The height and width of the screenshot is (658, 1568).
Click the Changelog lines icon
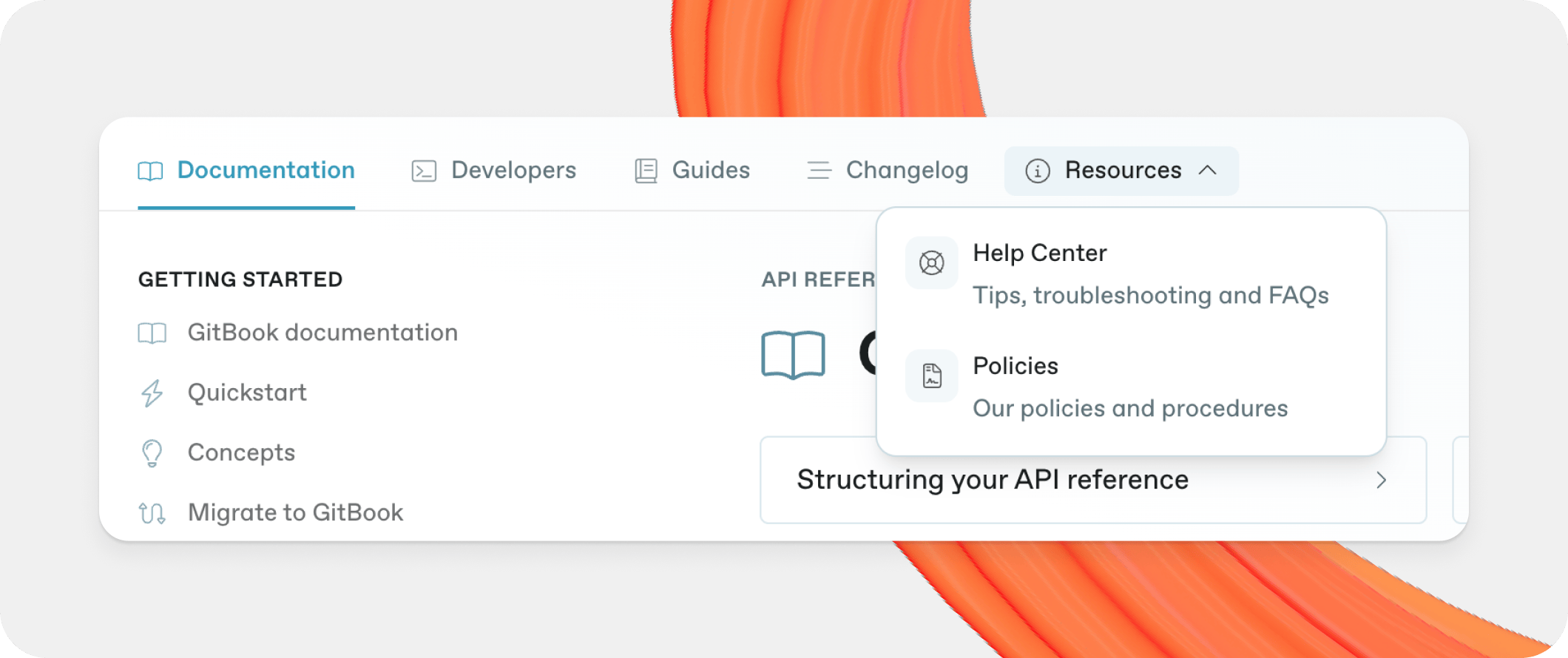coord(819,172)
